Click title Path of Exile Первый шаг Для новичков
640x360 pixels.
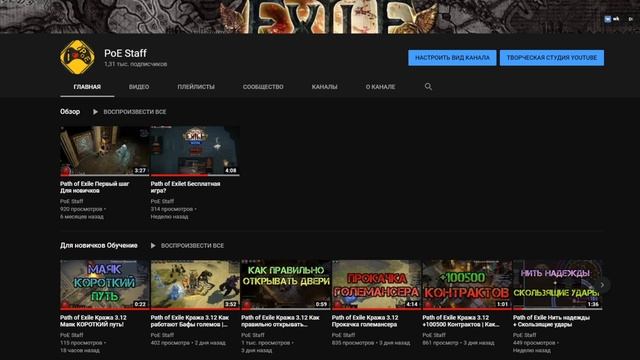pyautogui.click(x=95, y=187)
